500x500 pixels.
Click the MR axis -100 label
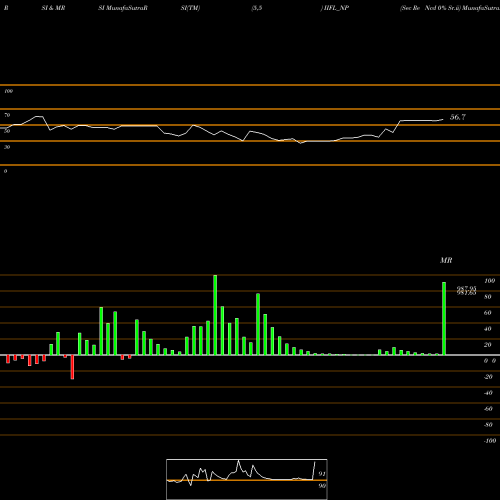tap(489, 441)
